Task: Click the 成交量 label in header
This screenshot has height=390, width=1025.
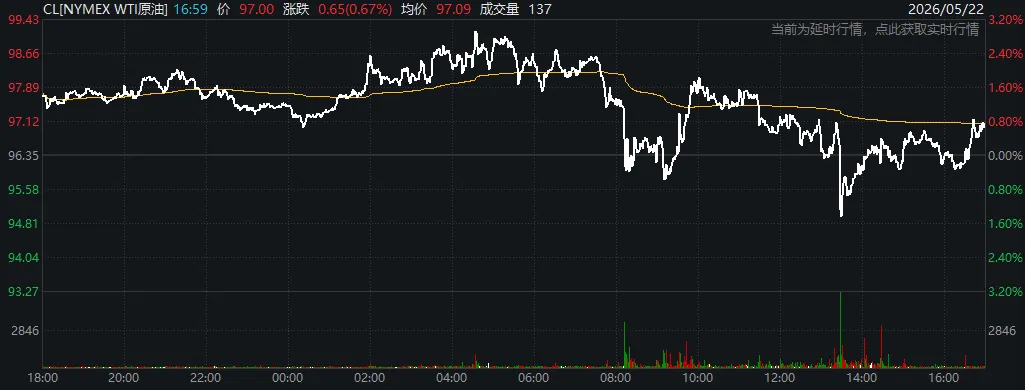Action: pos(498,9)
